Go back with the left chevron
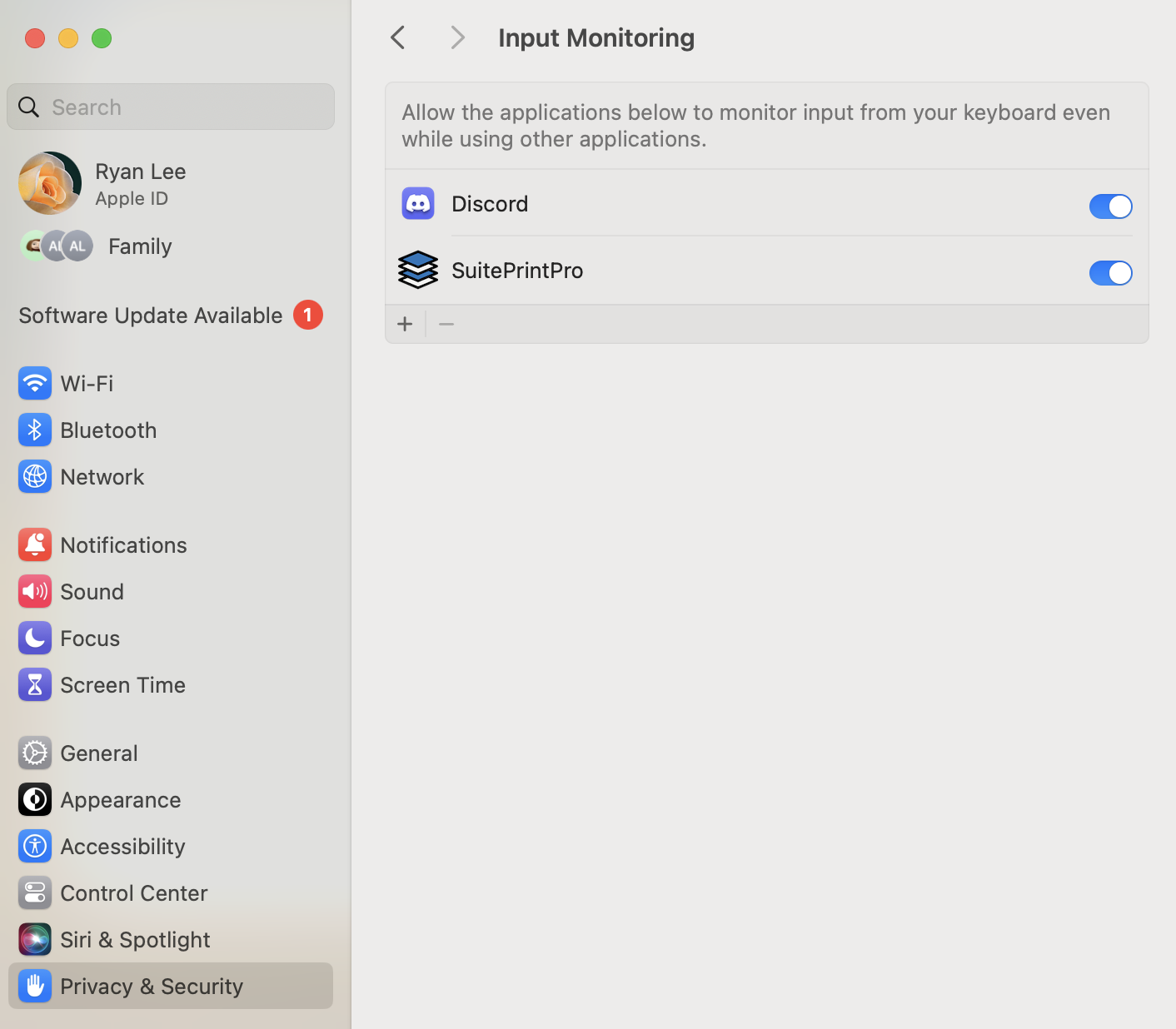1176x1029 pixels. pyautogui.click(x=398, y=37)
